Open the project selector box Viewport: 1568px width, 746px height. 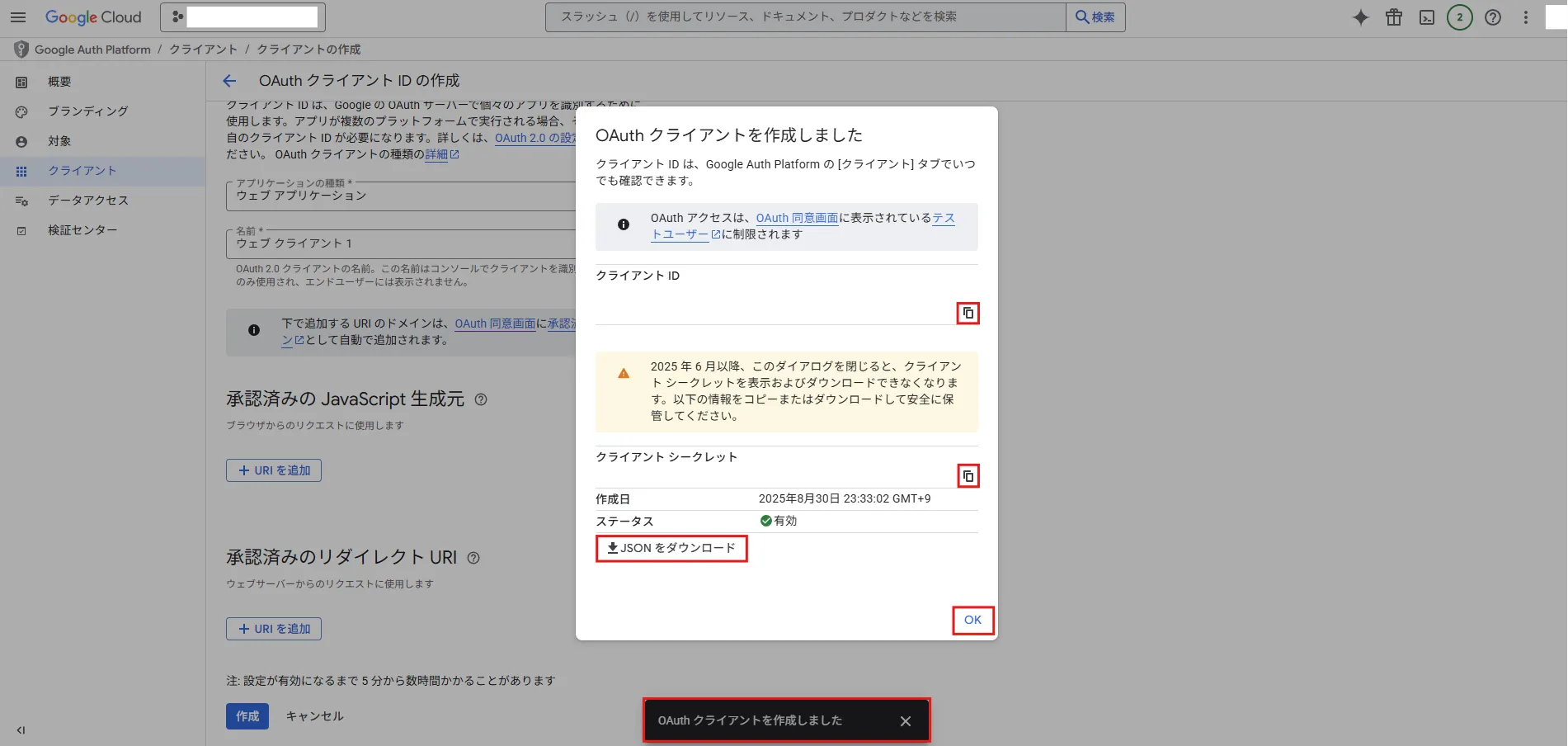(242, 17)
